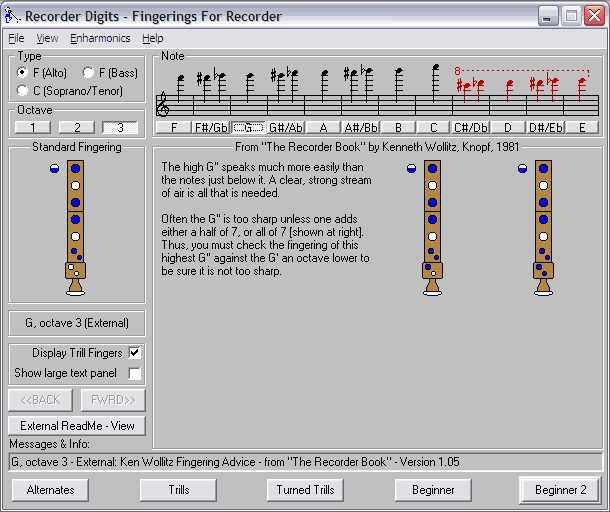Screen dimensions: 610x512
Task: Enable Show large text panel
Action: tap(135, 373)
